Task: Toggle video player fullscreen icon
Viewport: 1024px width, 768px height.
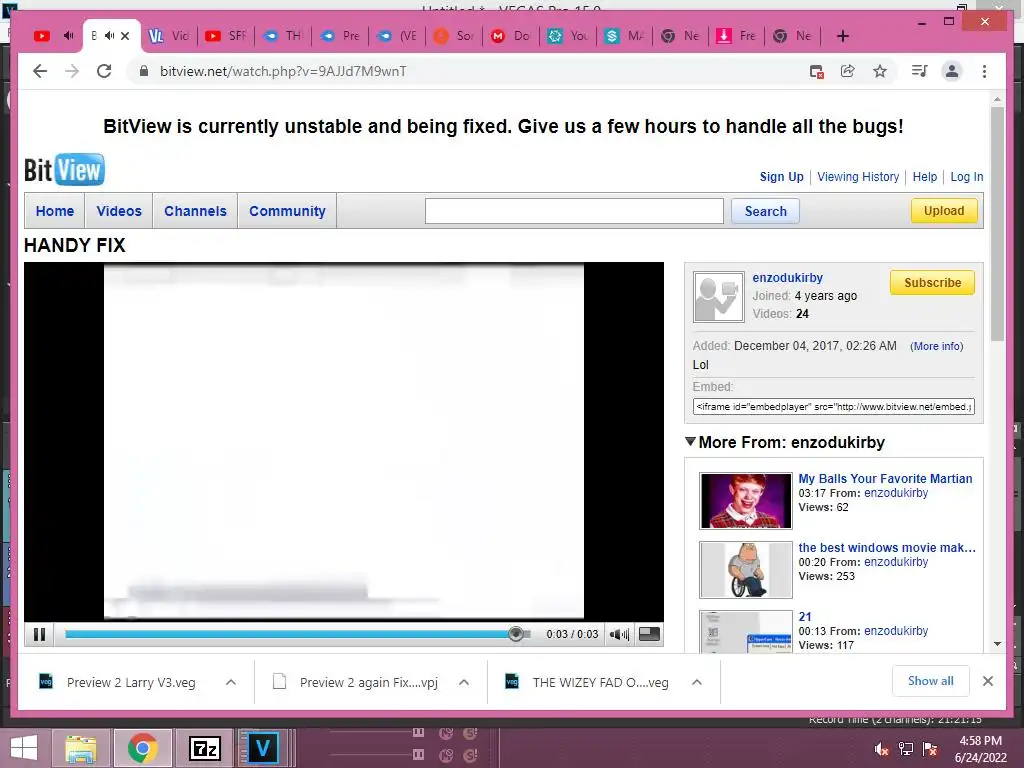Action: pyautogui.click(x=648, y=634)
